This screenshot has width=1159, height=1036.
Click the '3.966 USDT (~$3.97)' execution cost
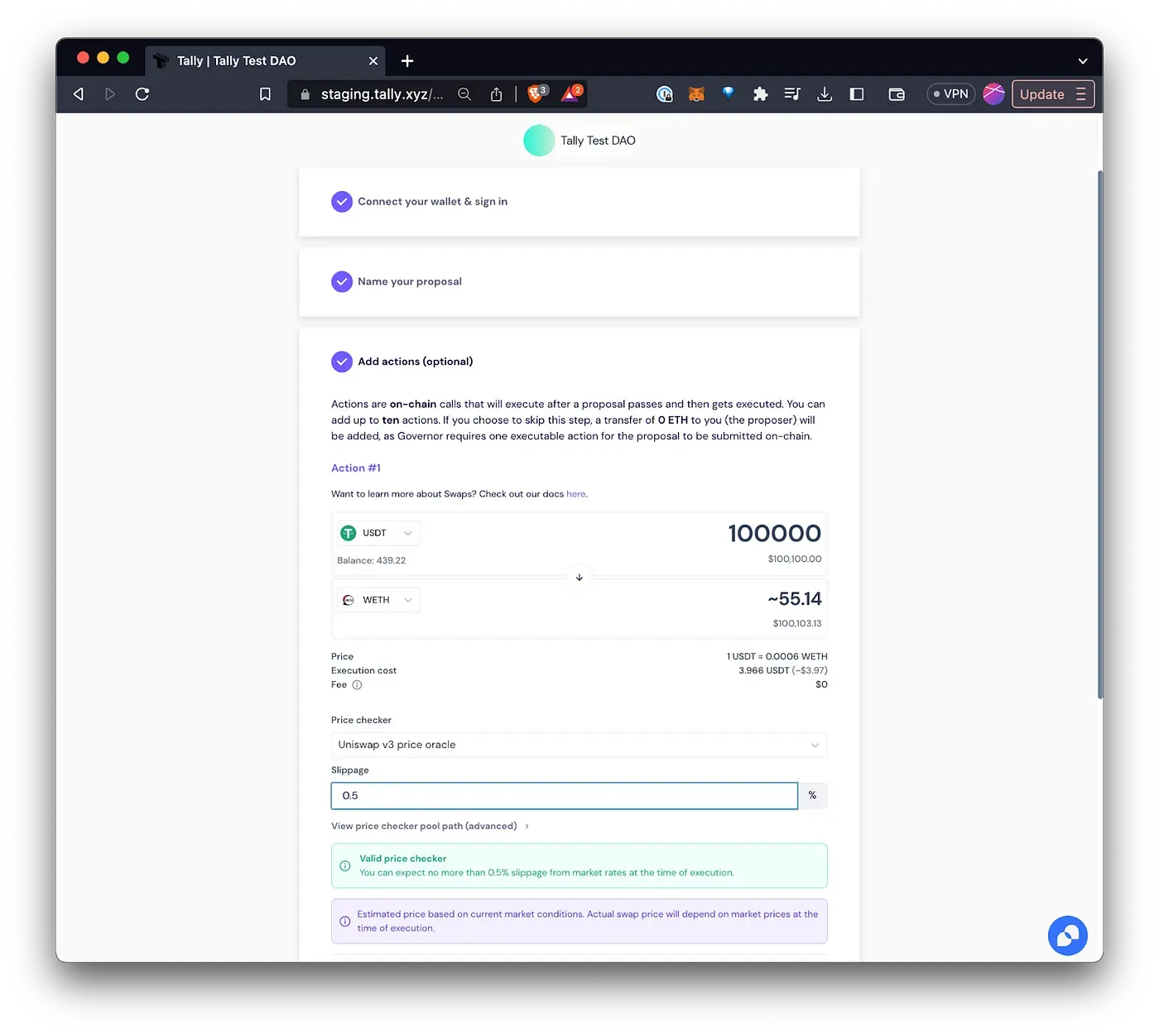click(782, 671)
